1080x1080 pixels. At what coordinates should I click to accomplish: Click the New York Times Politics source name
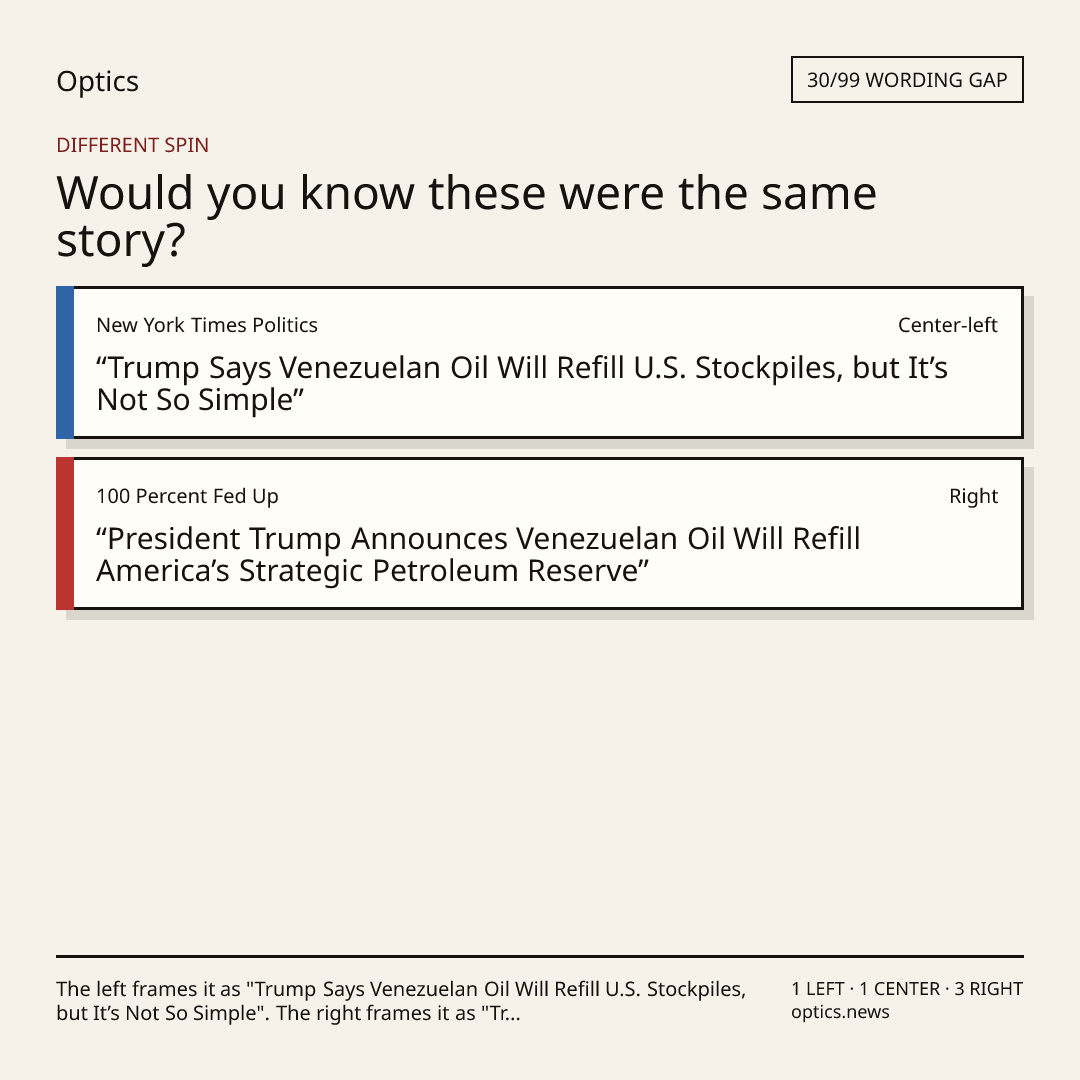(207, 325)
